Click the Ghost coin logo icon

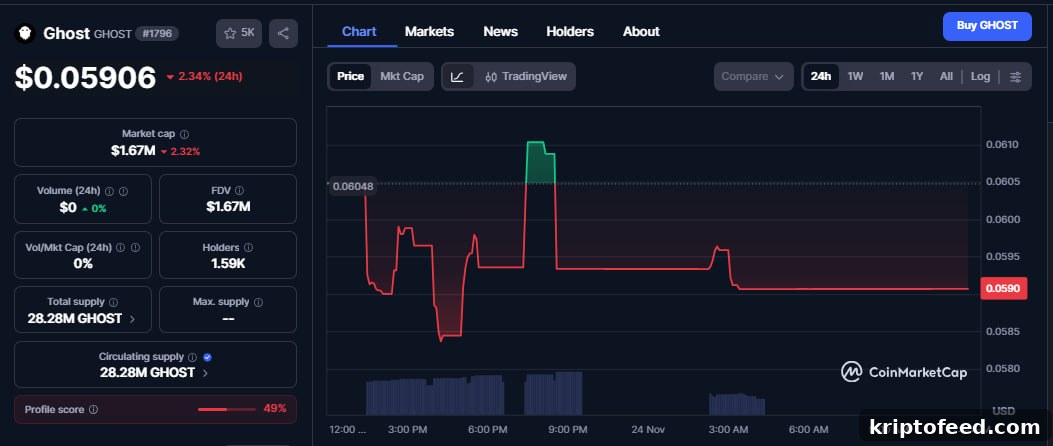pyautogui.click(x=25, y=34)
